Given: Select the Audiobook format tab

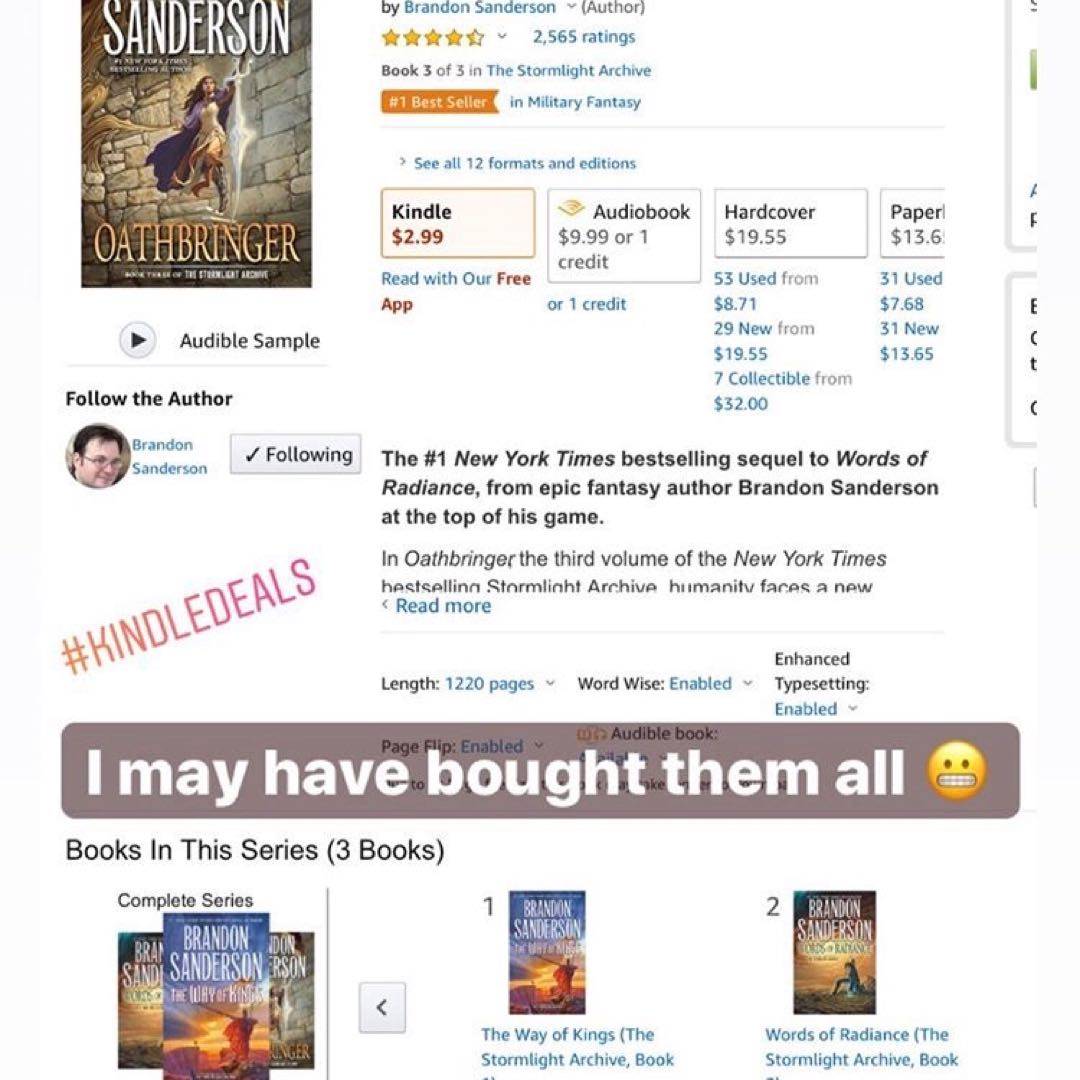Looking at the screenshot, I should point(624,236).
